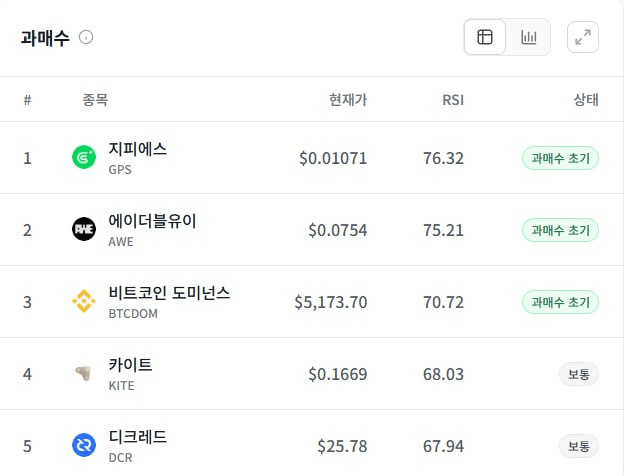Expand the panel to fullscreen
Viewport: 624px width, 476px height.
click(583, 38)
